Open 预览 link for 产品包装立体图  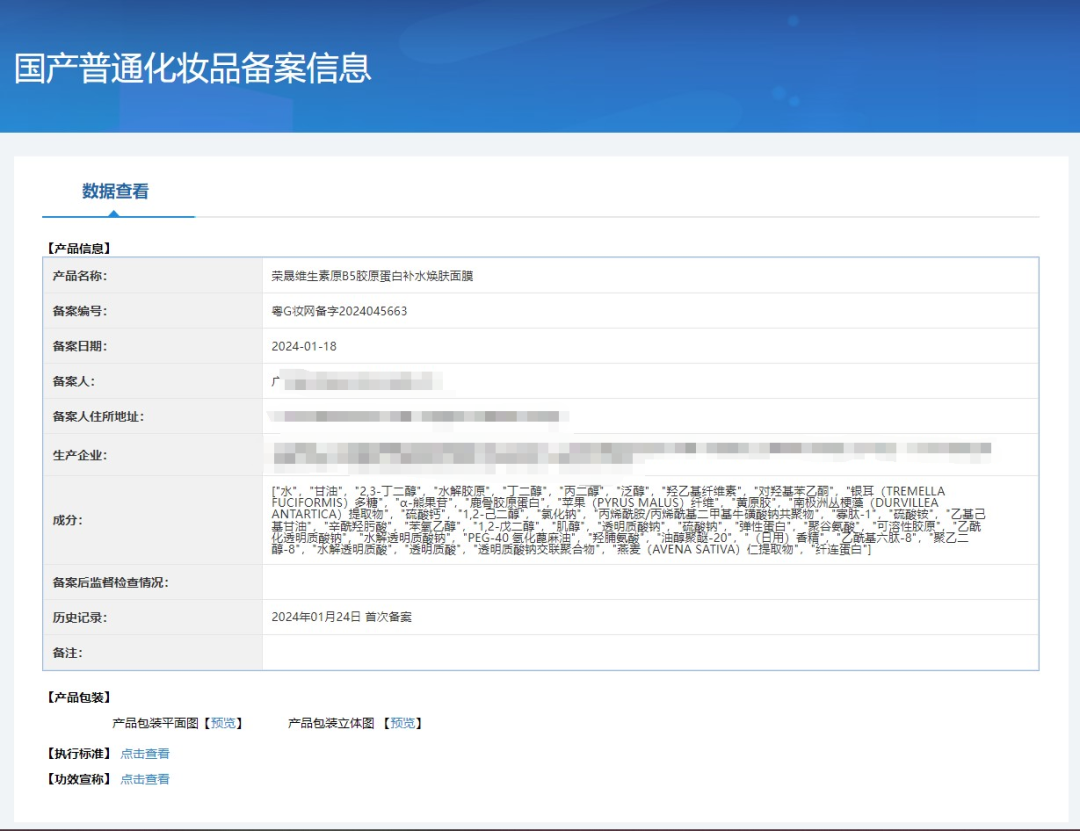click(404, 723)
